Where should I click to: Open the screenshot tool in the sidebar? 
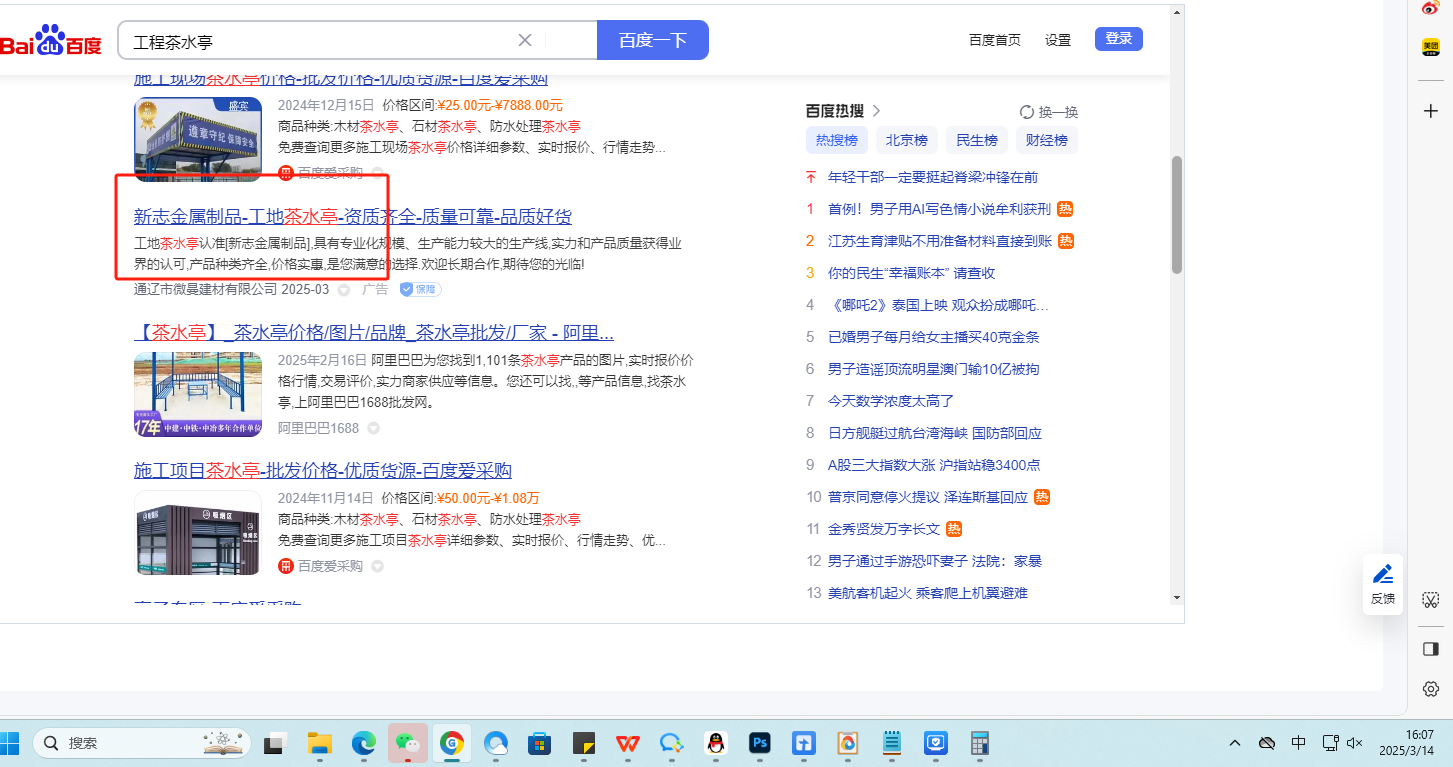pos(1430,600)
